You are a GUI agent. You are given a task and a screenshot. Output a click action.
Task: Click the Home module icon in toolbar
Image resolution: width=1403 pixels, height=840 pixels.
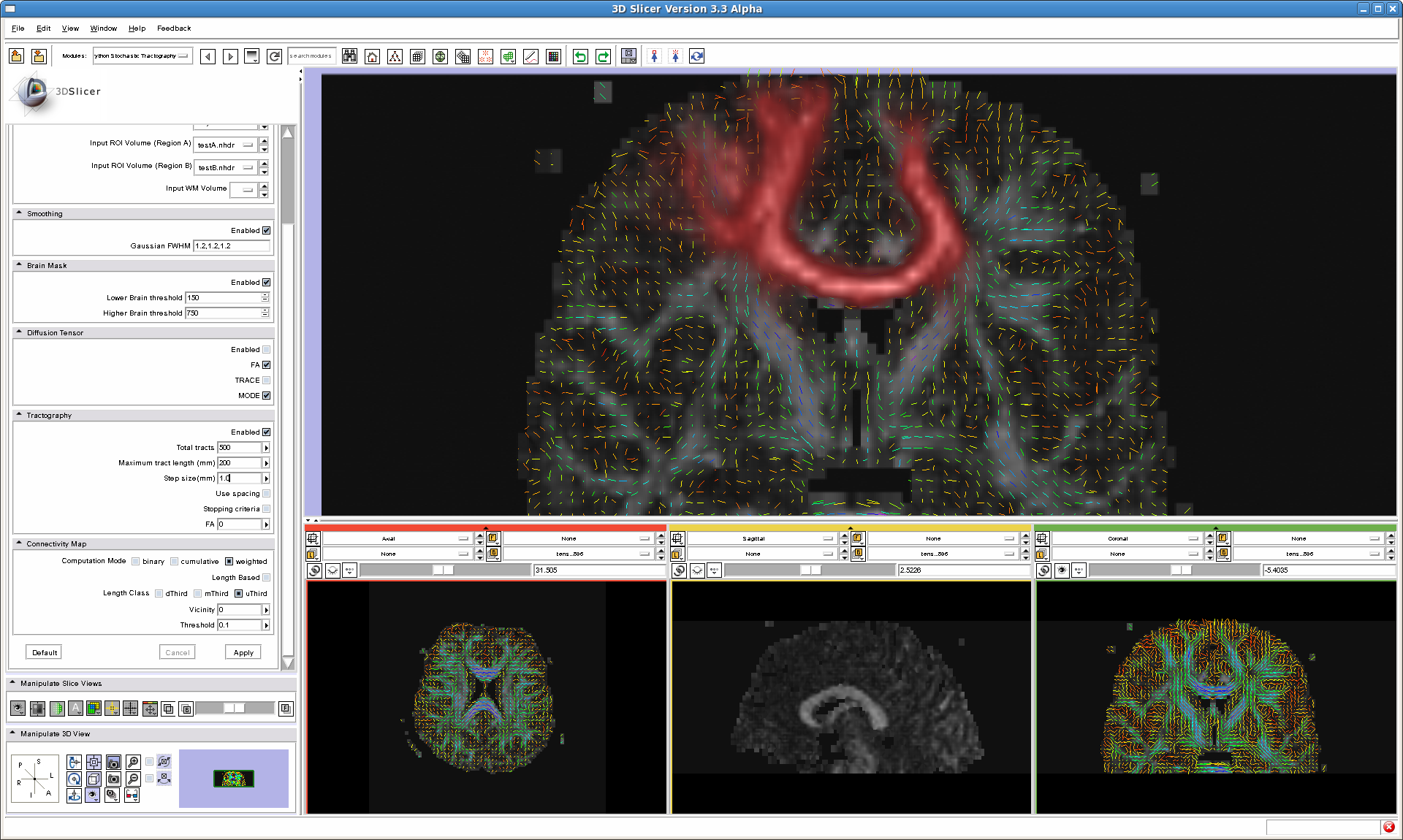point(372,56)
